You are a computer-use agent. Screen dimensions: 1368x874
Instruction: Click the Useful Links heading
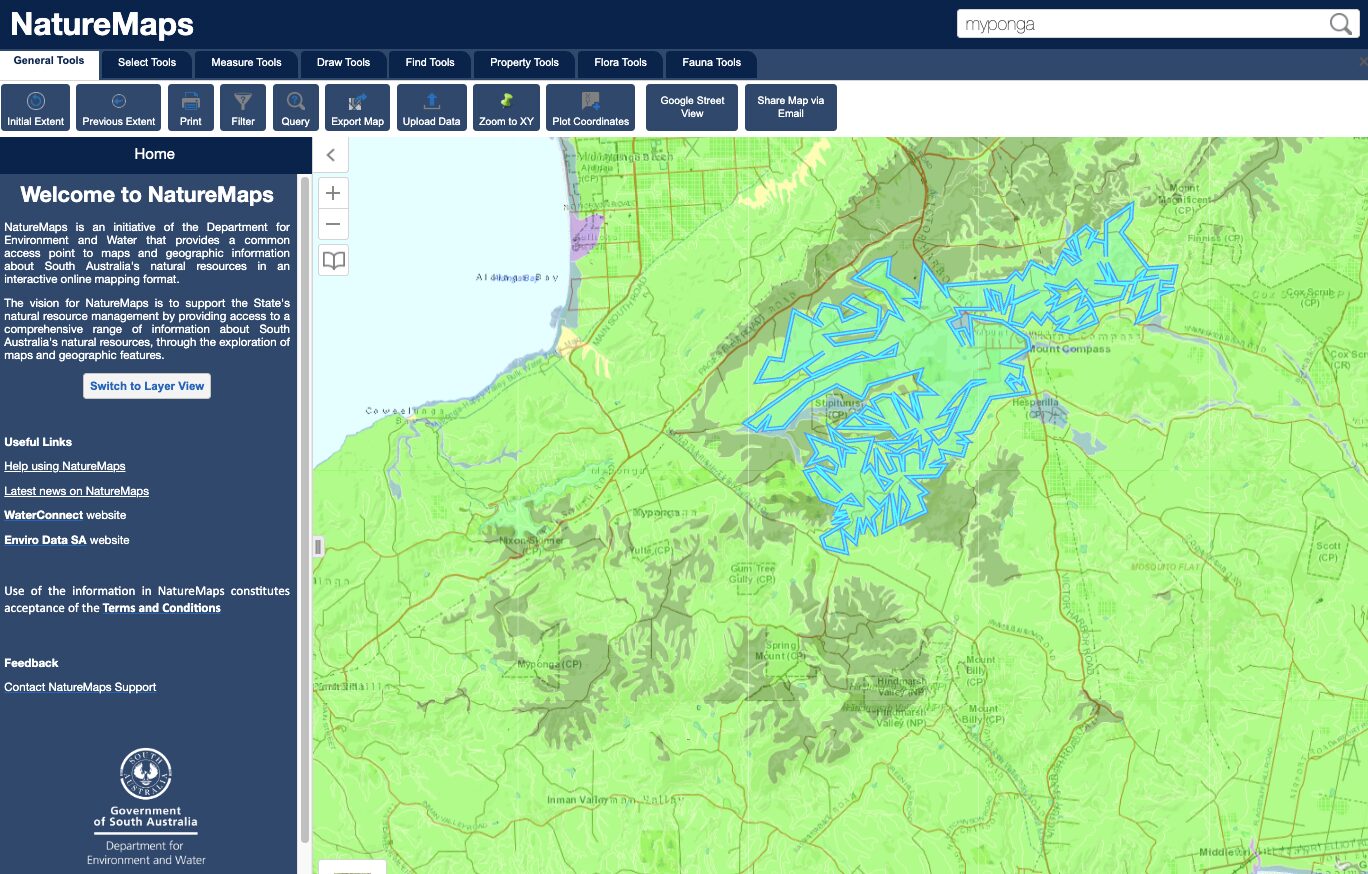pos(38,442)
